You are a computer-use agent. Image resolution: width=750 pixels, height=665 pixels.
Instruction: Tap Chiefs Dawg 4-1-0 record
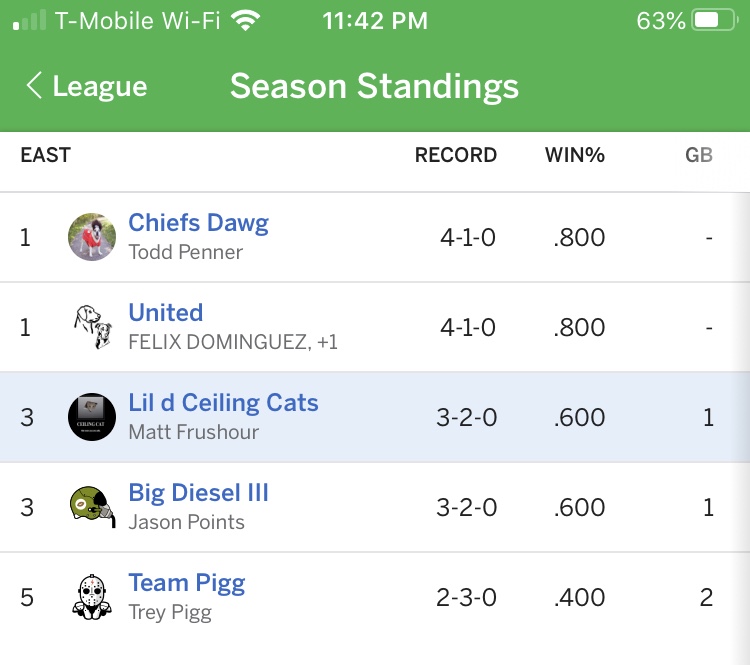pyautogui.click(x=467, y=238)
